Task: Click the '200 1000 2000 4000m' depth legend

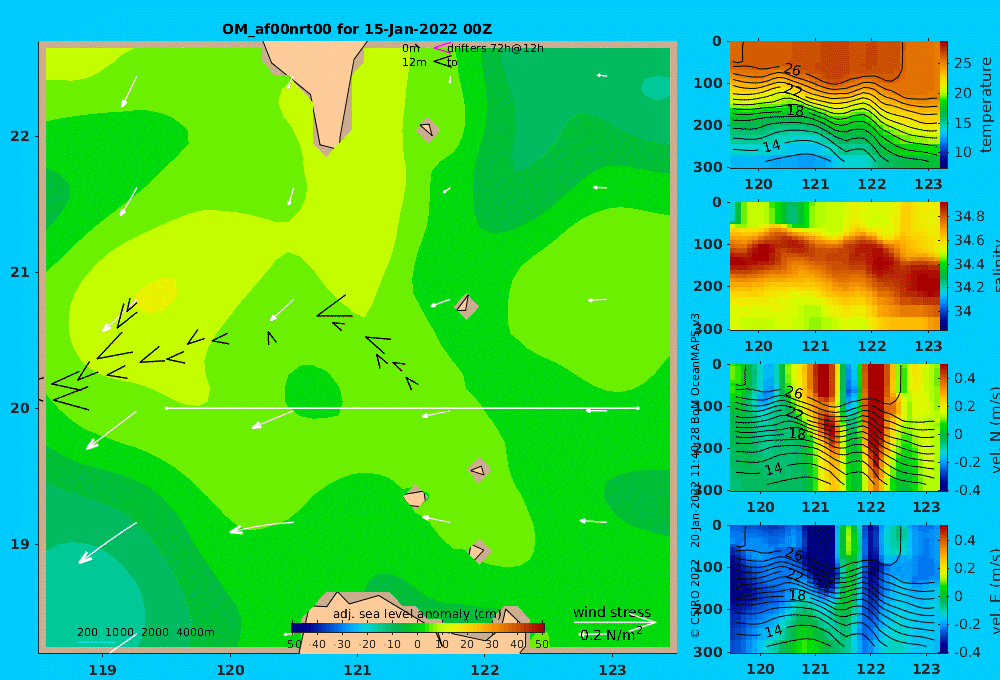Action: point(145,632)
